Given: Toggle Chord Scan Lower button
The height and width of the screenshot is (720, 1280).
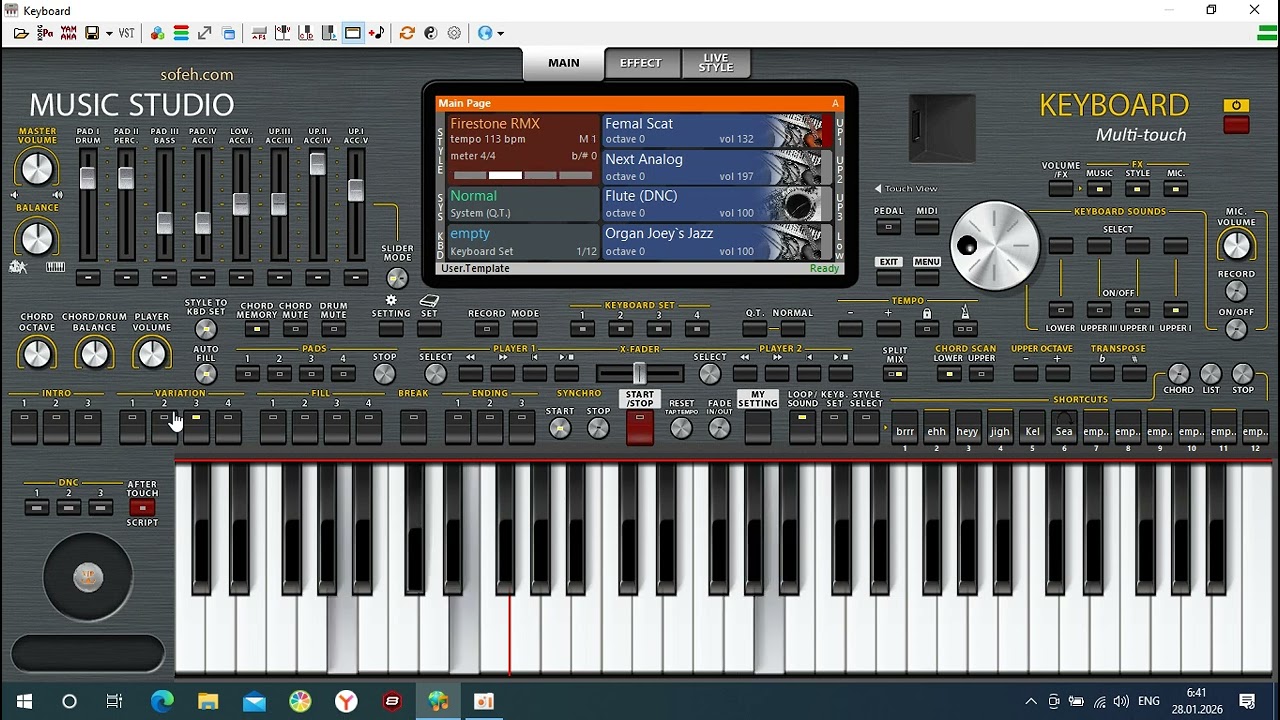Looking at the screenshot, I should coord(949,374).
